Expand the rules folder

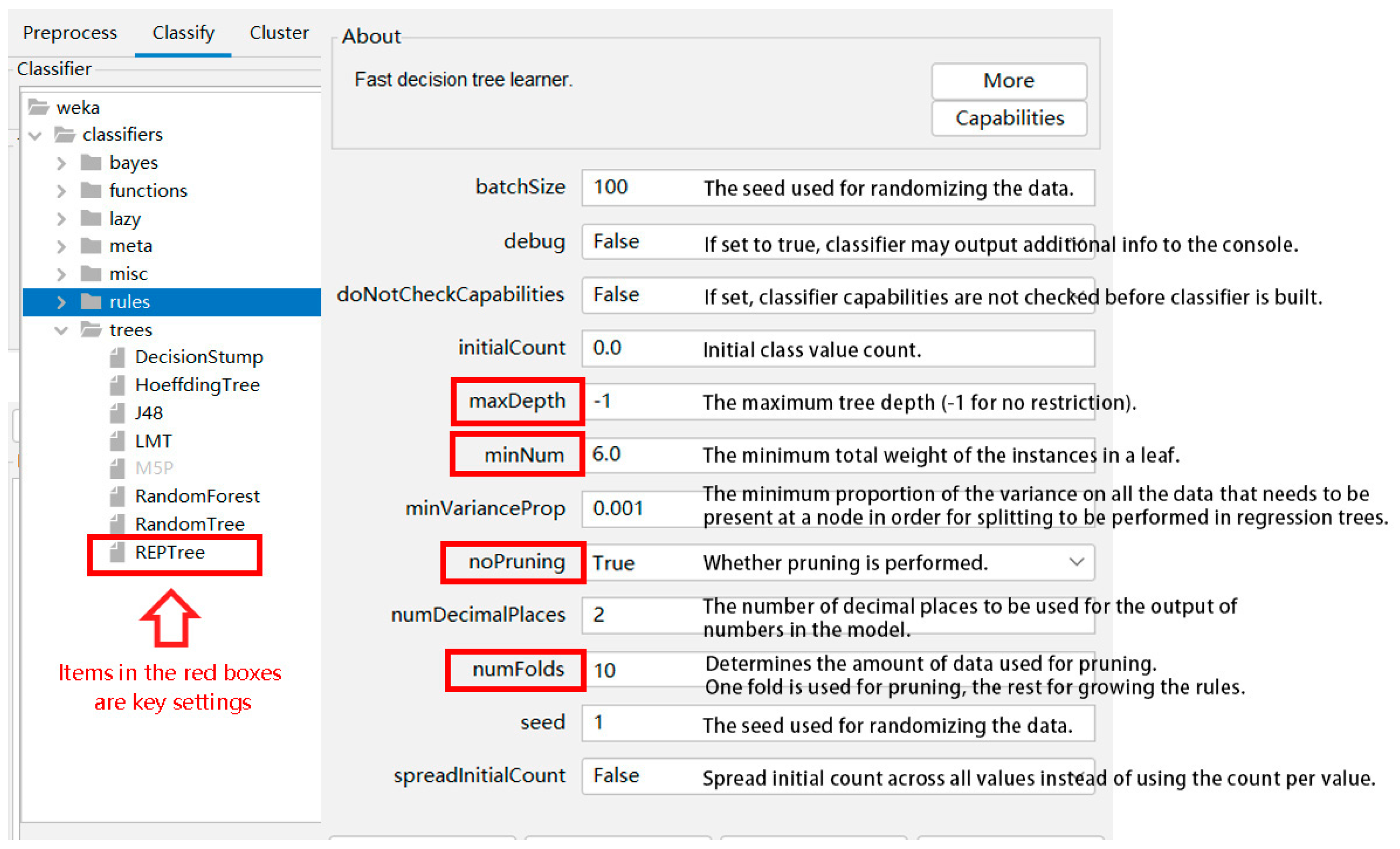click(x=61, y=302)
